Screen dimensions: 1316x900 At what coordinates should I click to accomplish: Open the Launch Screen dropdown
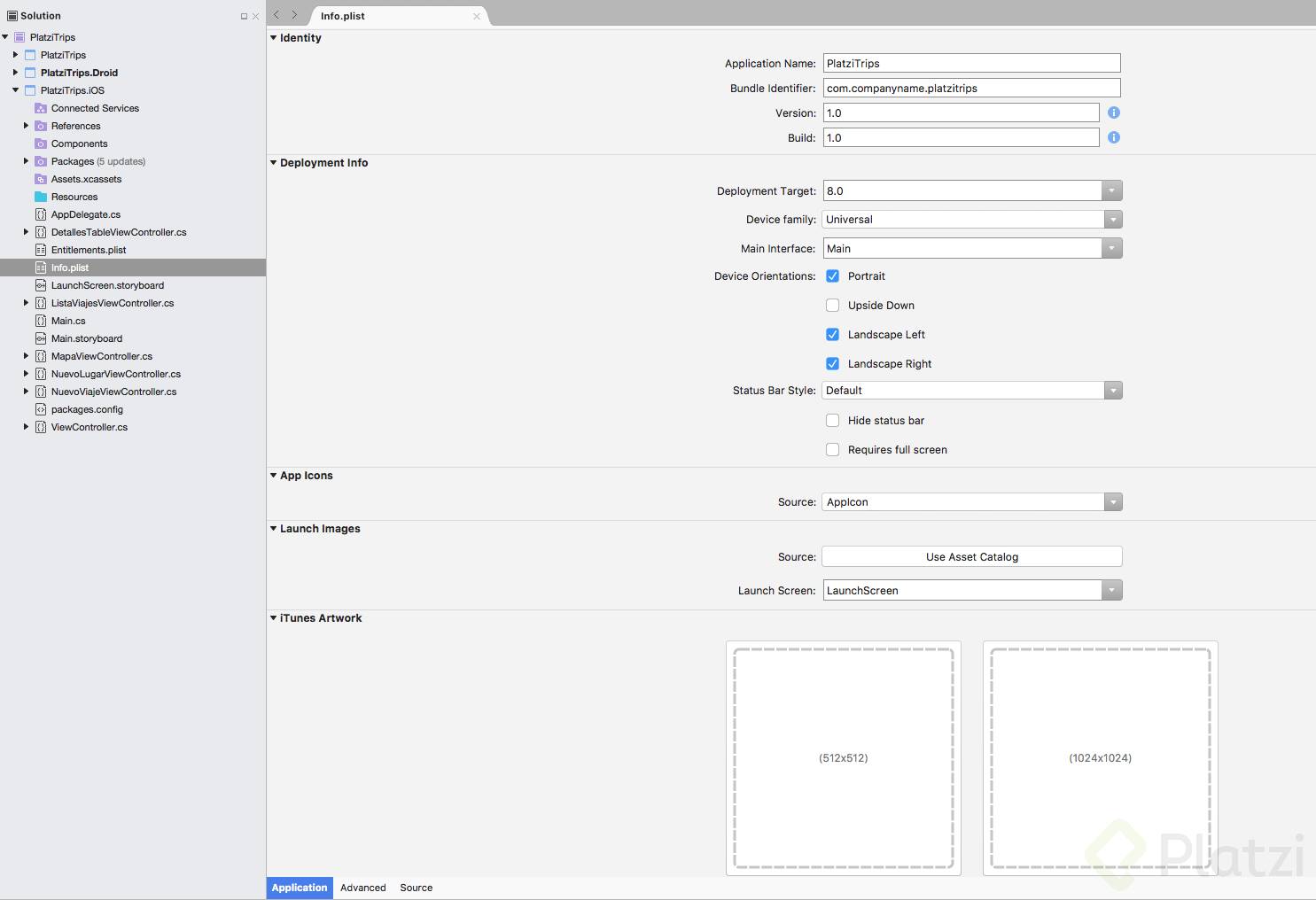(1112, 591)
